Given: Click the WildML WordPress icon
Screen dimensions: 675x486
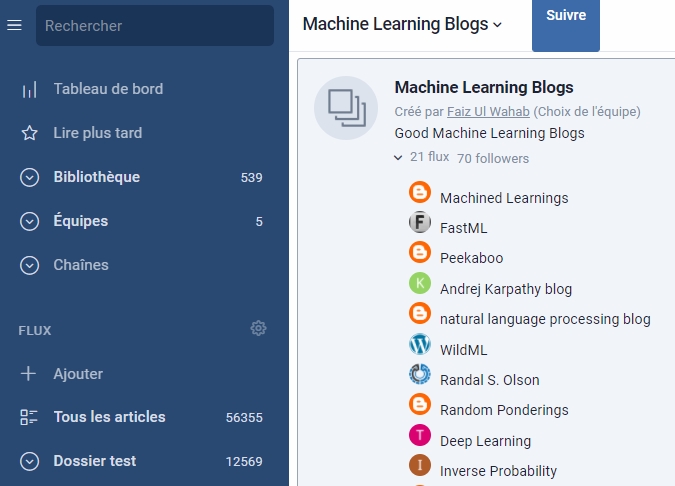Looking at the screenshot, I should [x=420, y=344].
